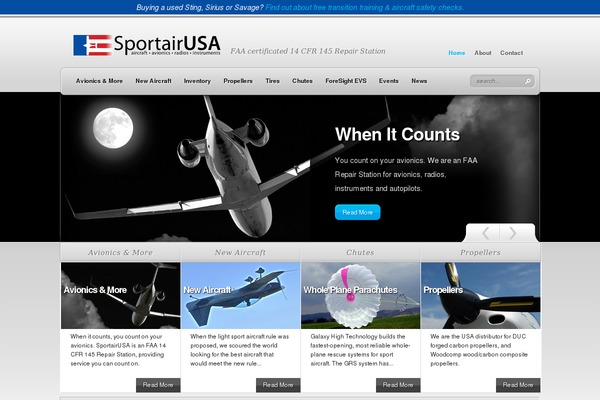Advance to next slide arrow
Viewport: 600px width, 400px height.
513,233
